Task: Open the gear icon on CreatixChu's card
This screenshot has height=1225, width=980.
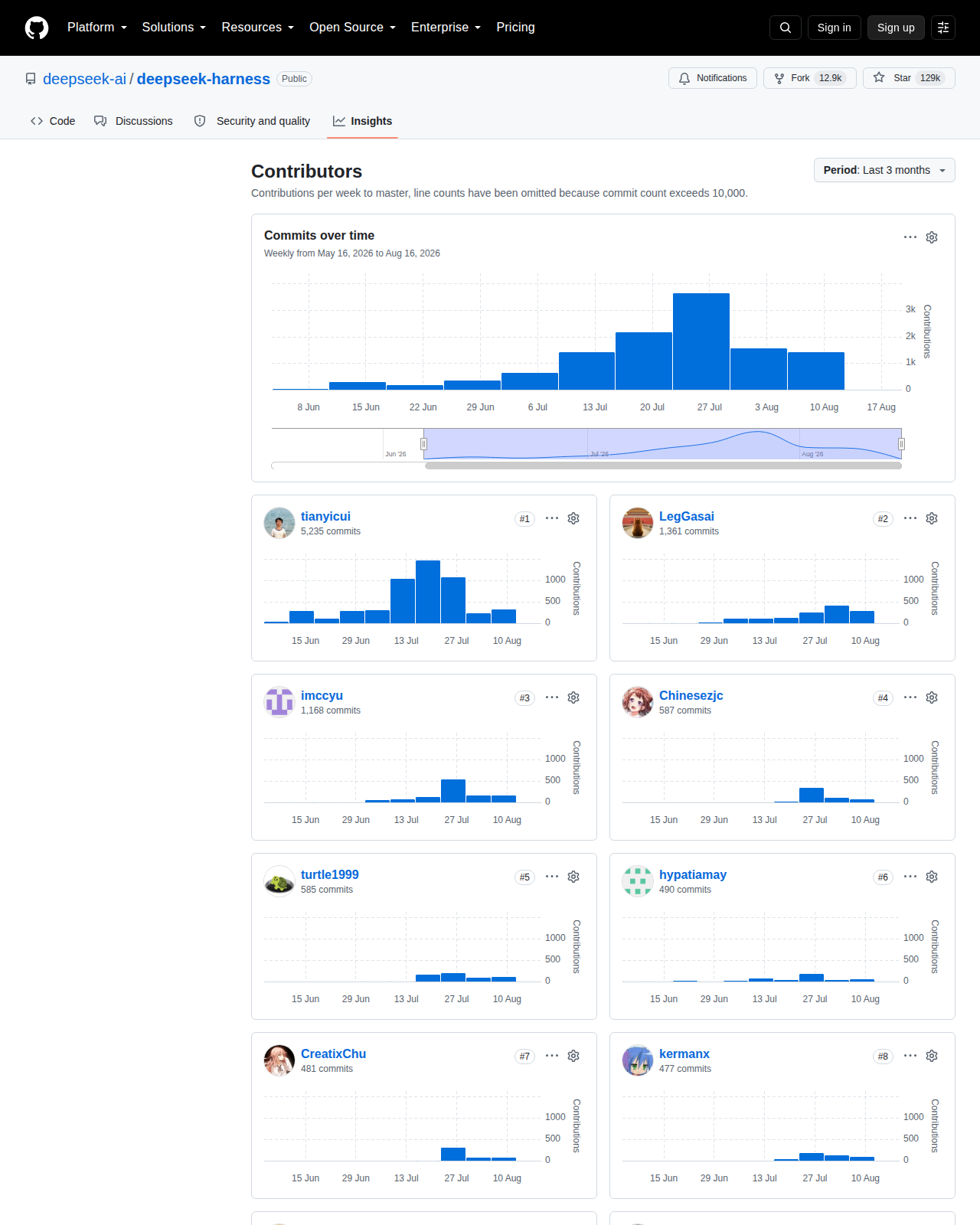Action: coord(573,1056)
